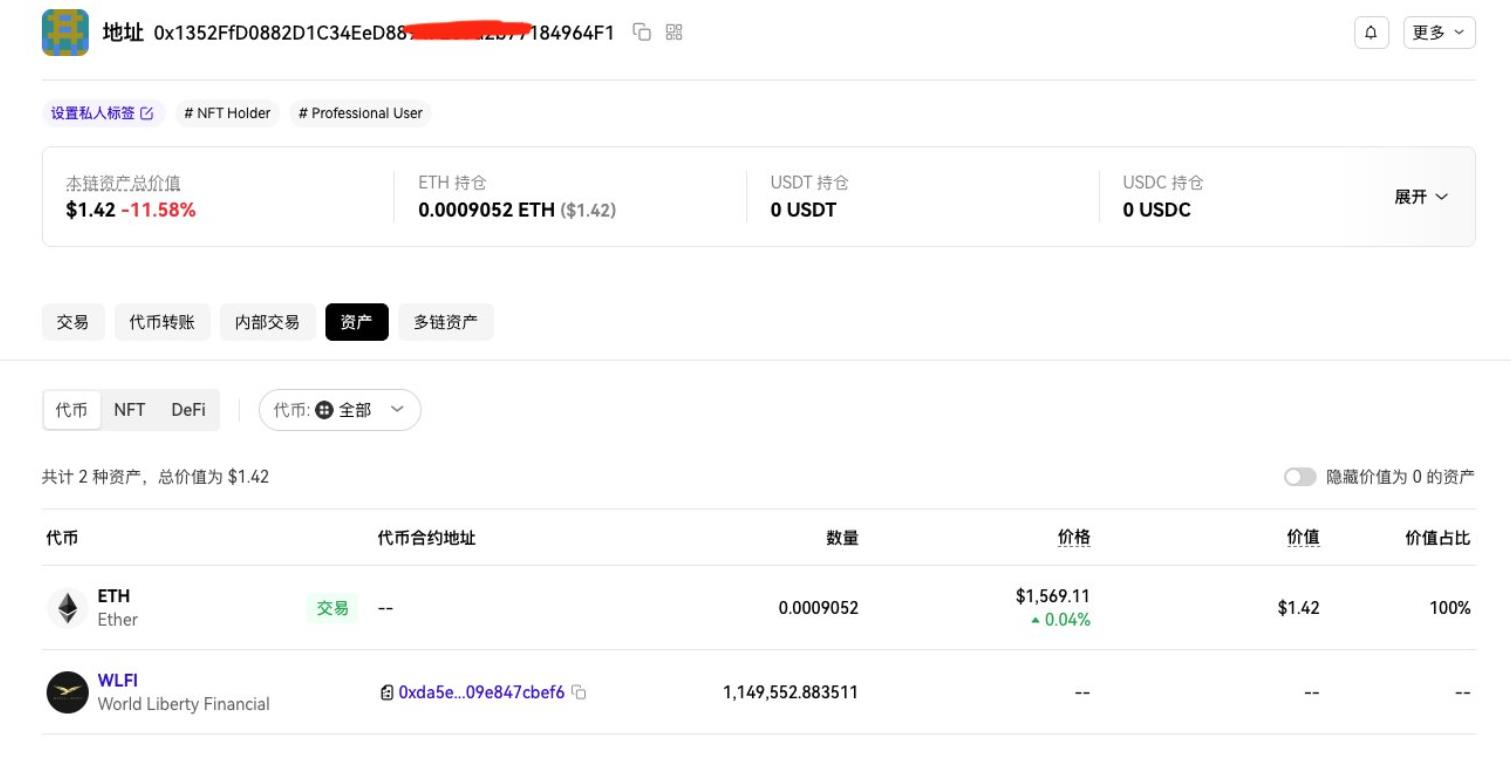Show QR code for the address
1511x757 pixels.
pos(674,32)
